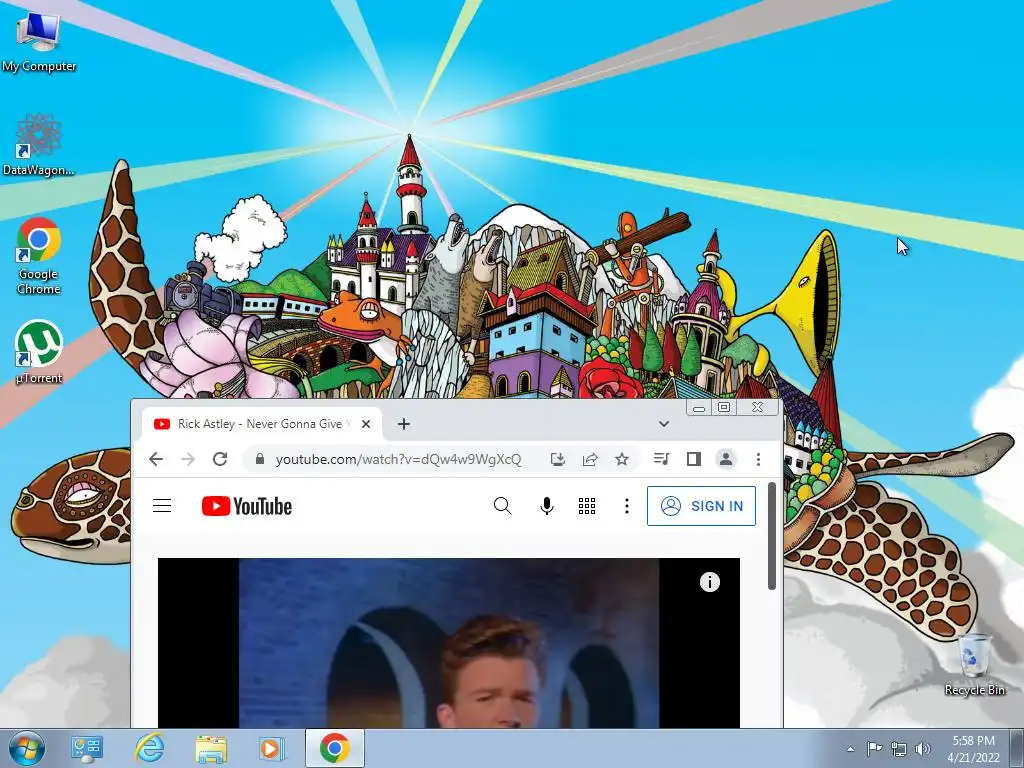Reload the YouTube page

click(x=220, y=459)
